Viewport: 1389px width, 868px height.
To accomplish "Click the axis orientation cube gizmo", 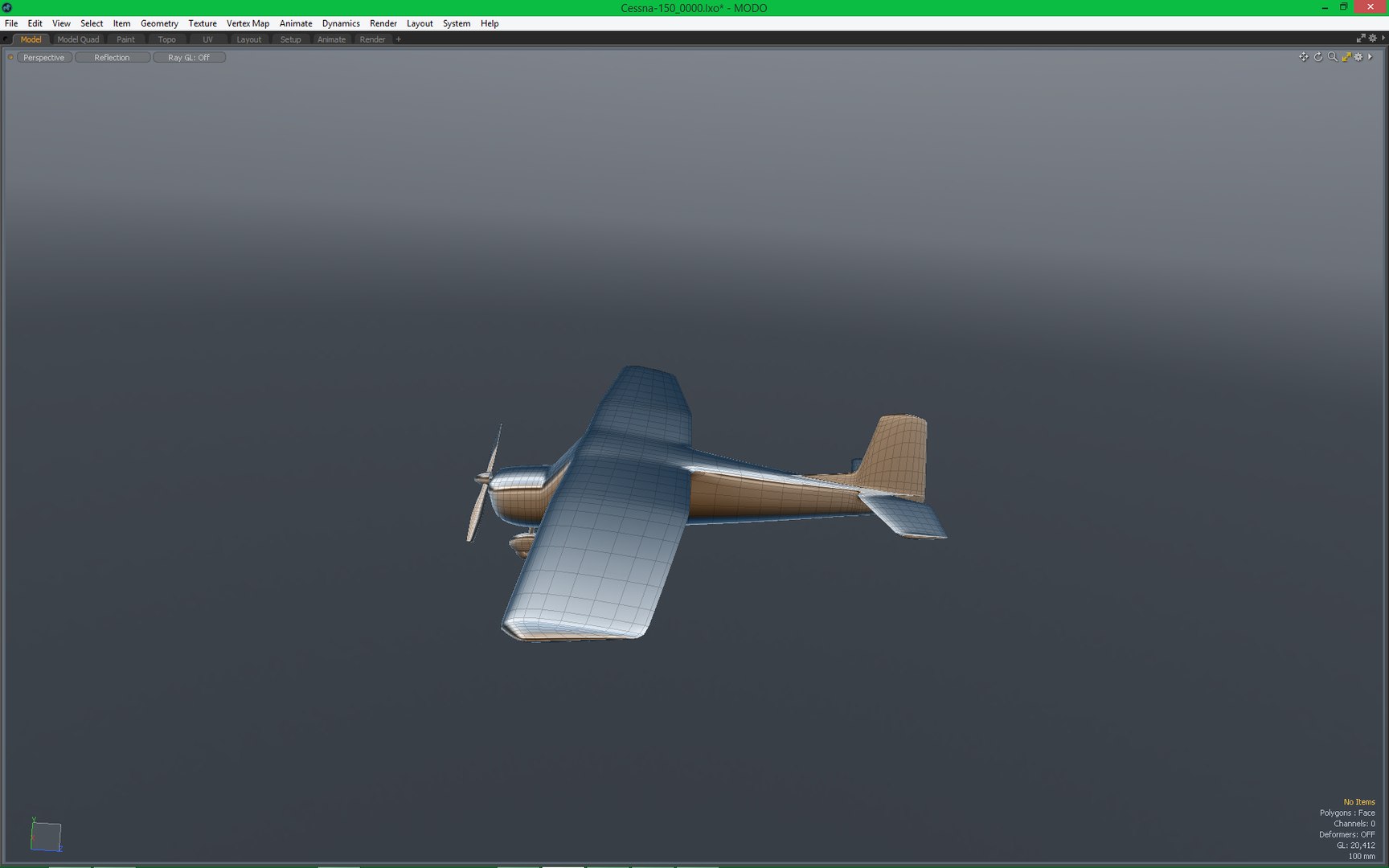I will tap(46, 836).
